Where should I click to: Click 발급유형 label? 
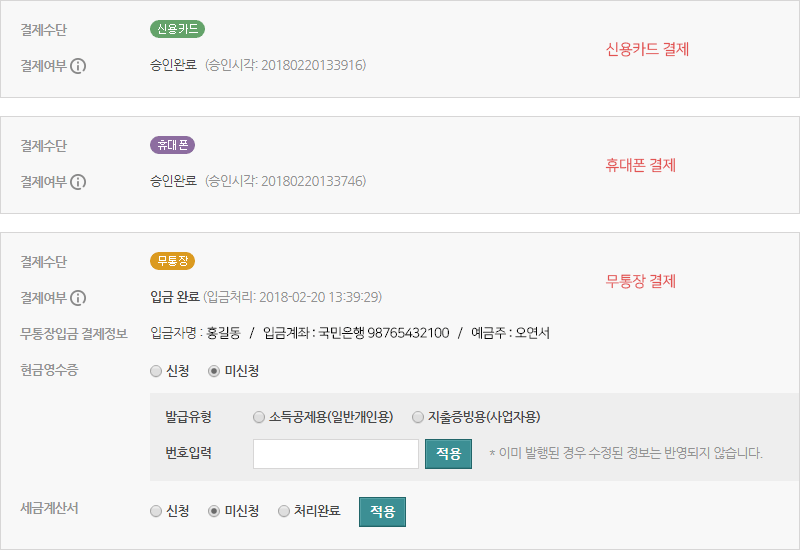188,417
